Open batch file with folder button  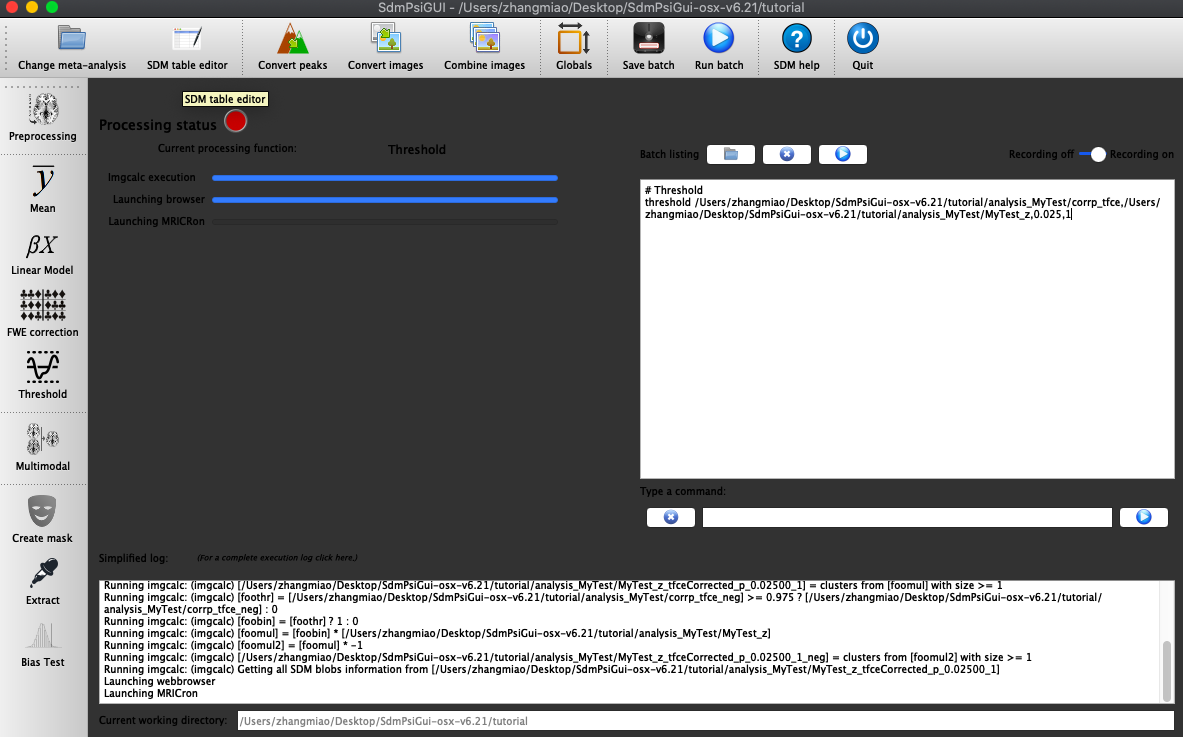point(730,154)
